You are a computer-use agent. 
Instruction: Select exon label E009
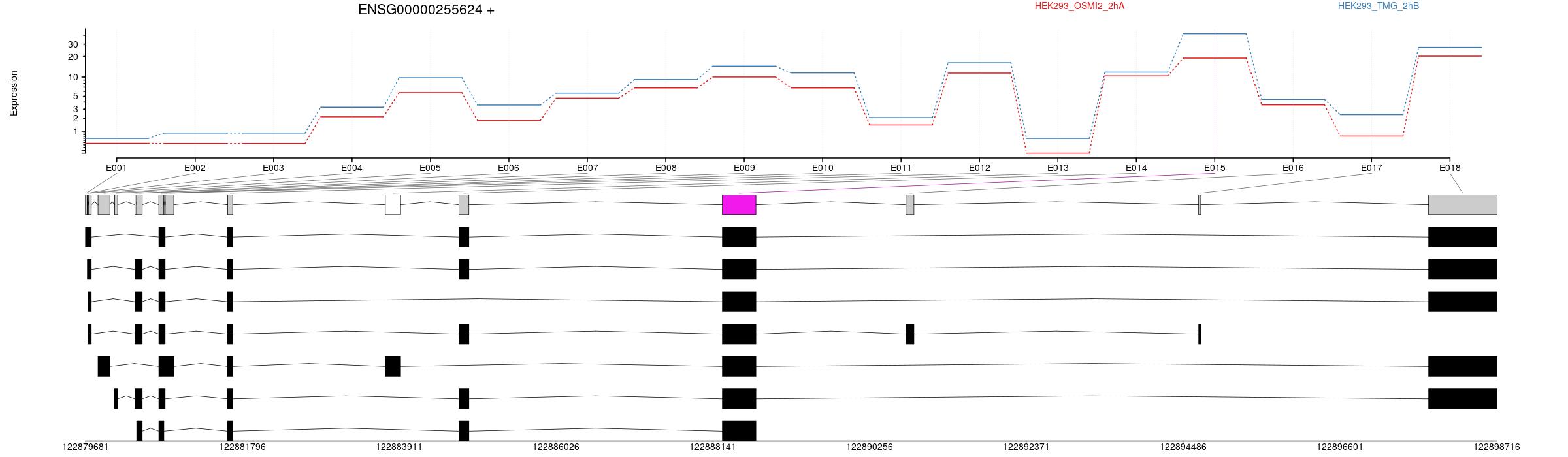pos(744,168)
